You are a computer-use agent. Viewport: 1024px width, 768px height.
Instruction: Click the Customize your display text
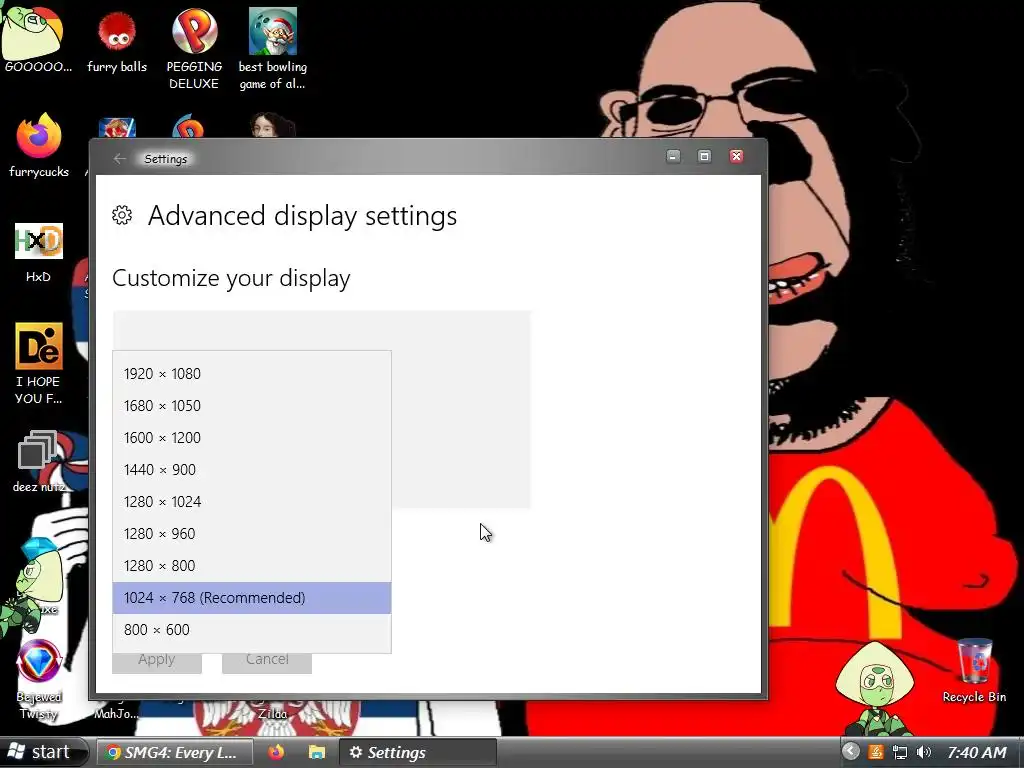click(x=231, y=278)
